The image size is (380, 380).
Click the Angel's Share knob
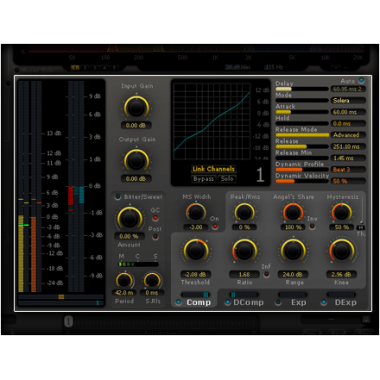point(293,212)
